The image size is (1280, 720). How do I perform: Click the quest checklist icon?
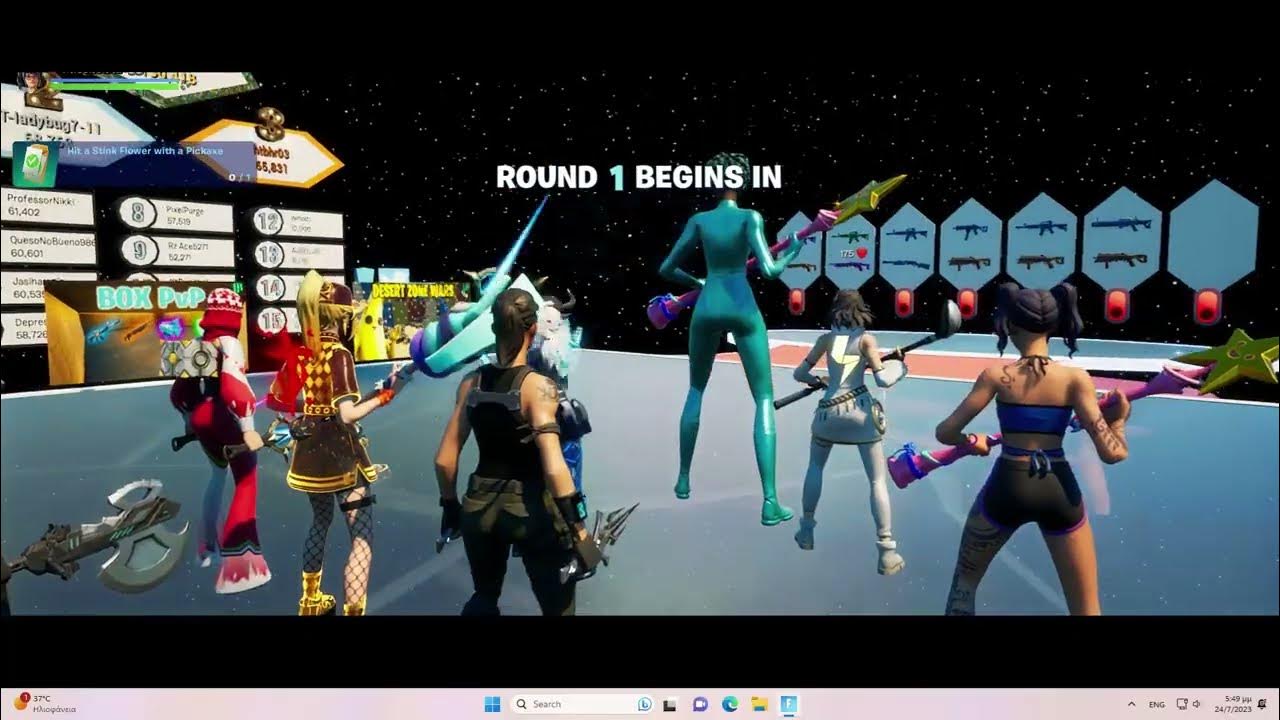(x=35, y=164)
